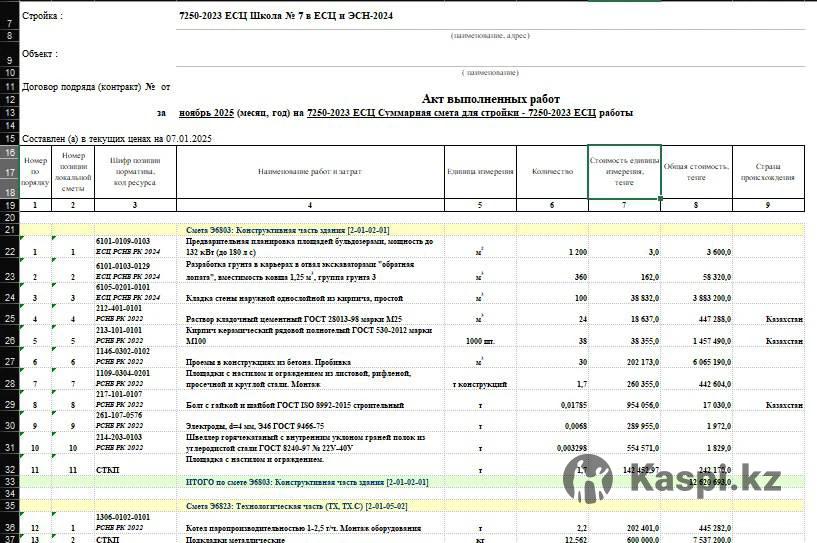Select row header 22

pyautogui.click(x=9, y=252)
